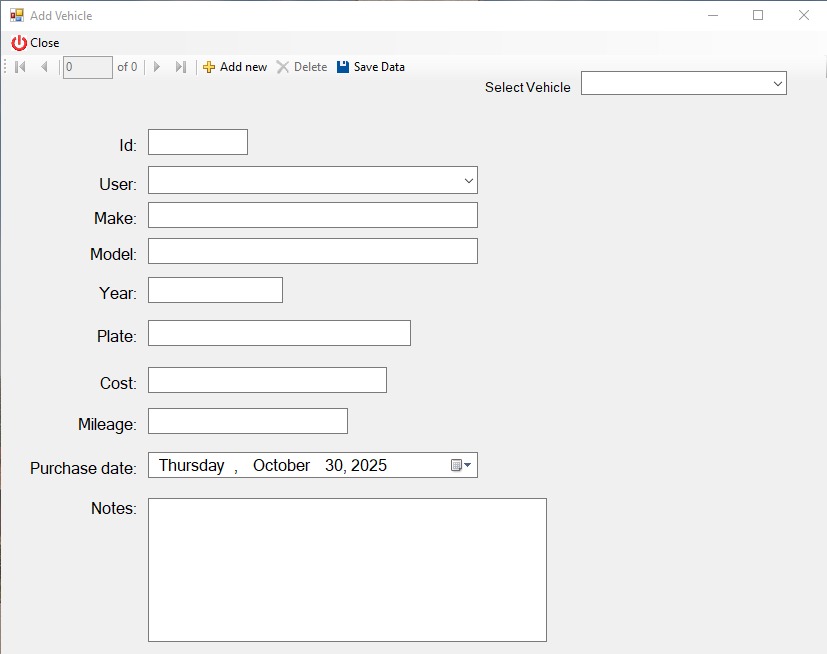
Task: Click inside the Notes text area
Action: pyautogui.click(x=347, y=569)
